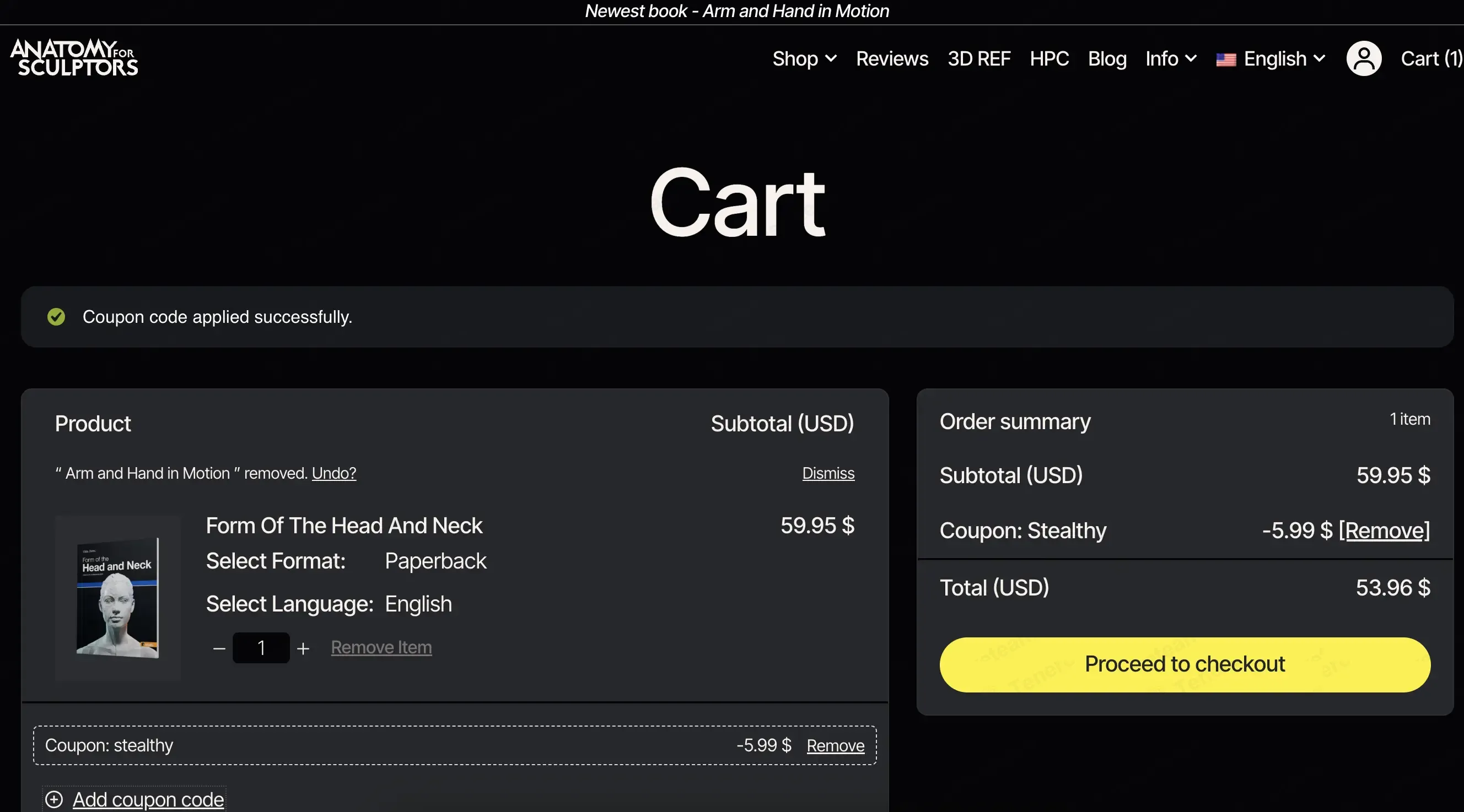Click the -5.99 $ amount in the cart coupon box
1464x812 pixels.
pyautogui.click(x=764, y=745)
